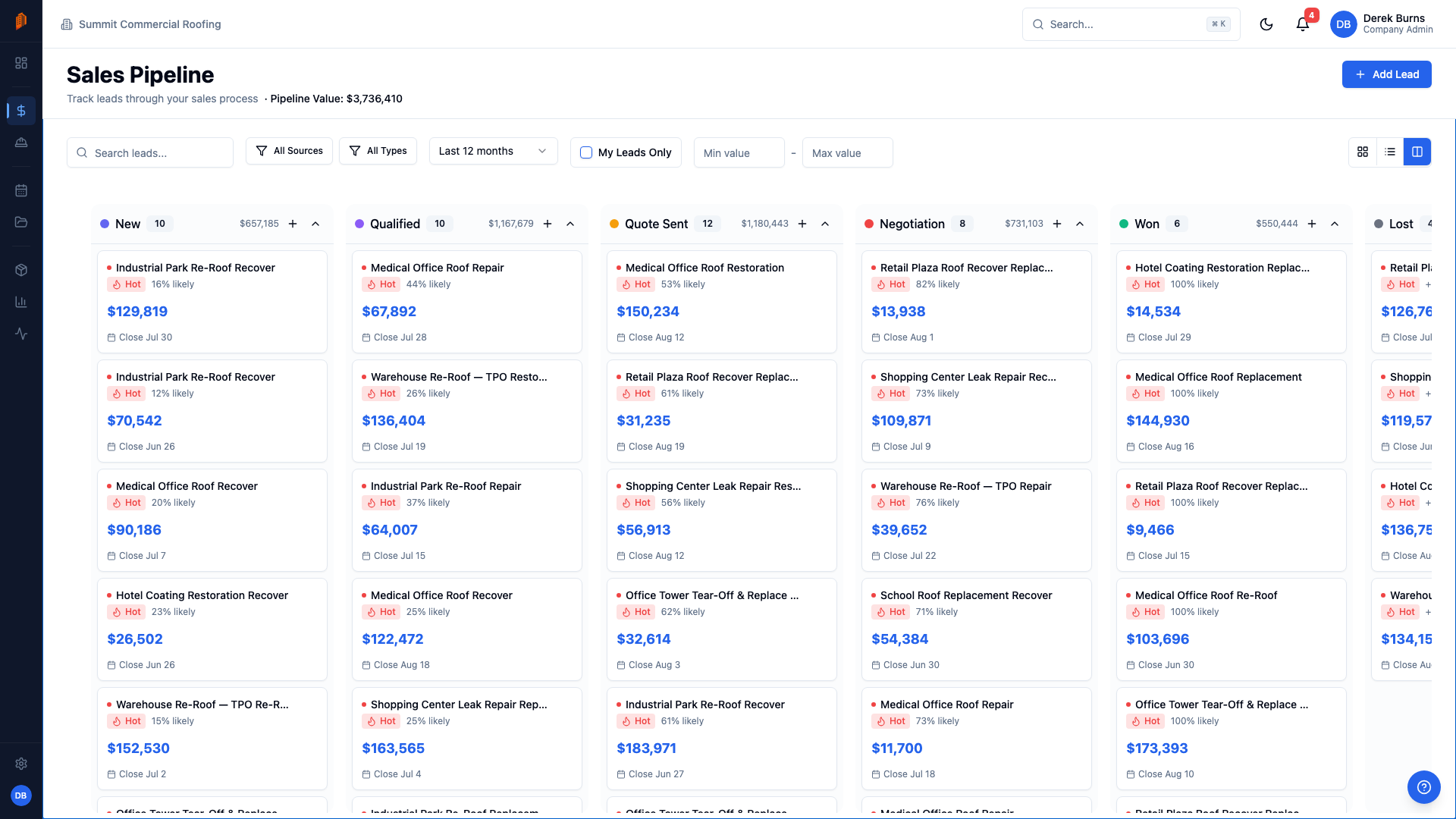Image resolution: width=1456 pixels, height=819 pixels.
Task: Open the Last 12 months dropdown
Action: click(493, 151)
